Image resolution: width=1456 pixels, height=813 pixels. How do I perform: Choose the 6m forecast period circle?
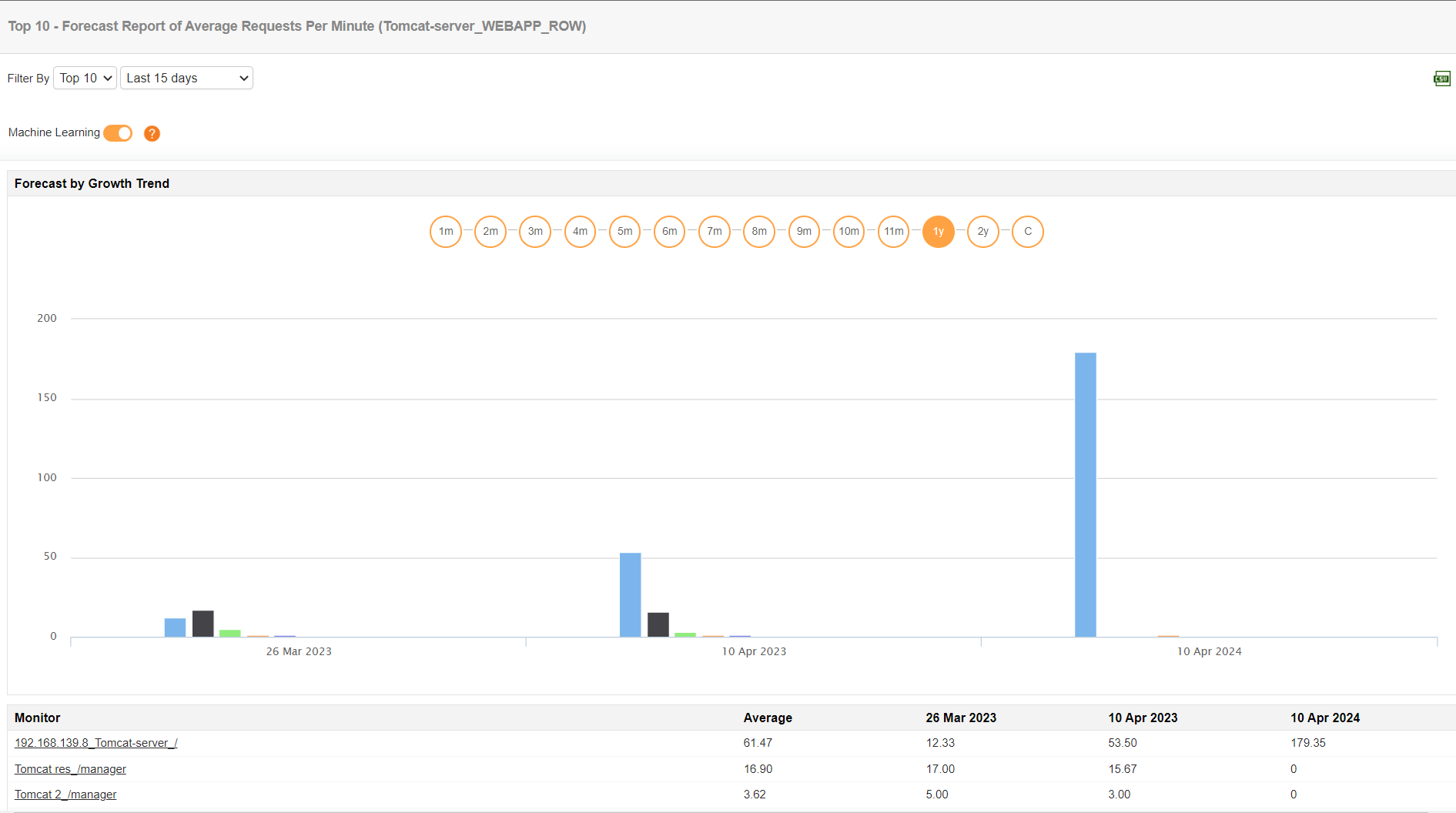coord(670,231)
